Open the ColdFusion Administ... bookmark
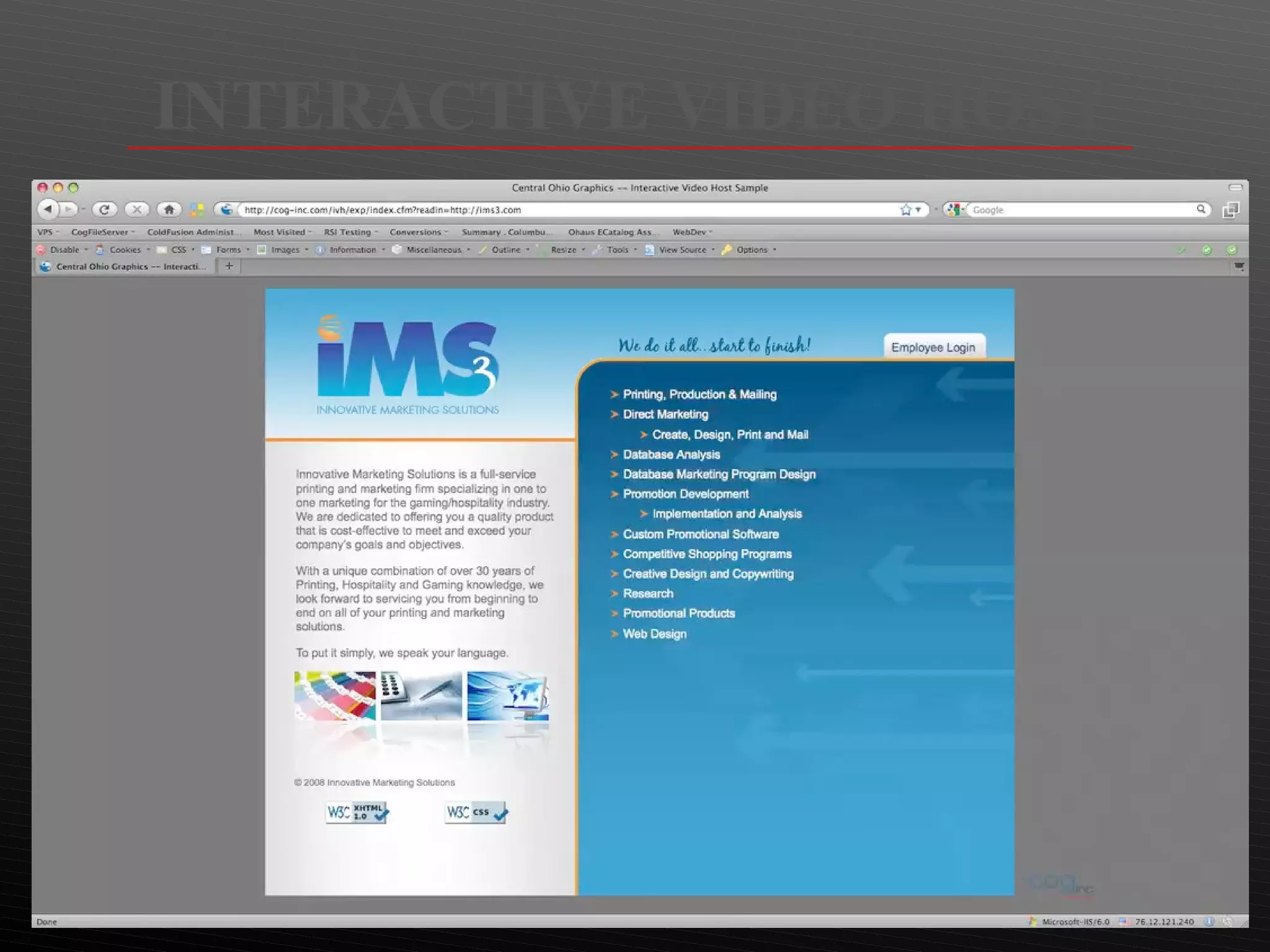Screen dimensions: 1270x952 [194, 232]
